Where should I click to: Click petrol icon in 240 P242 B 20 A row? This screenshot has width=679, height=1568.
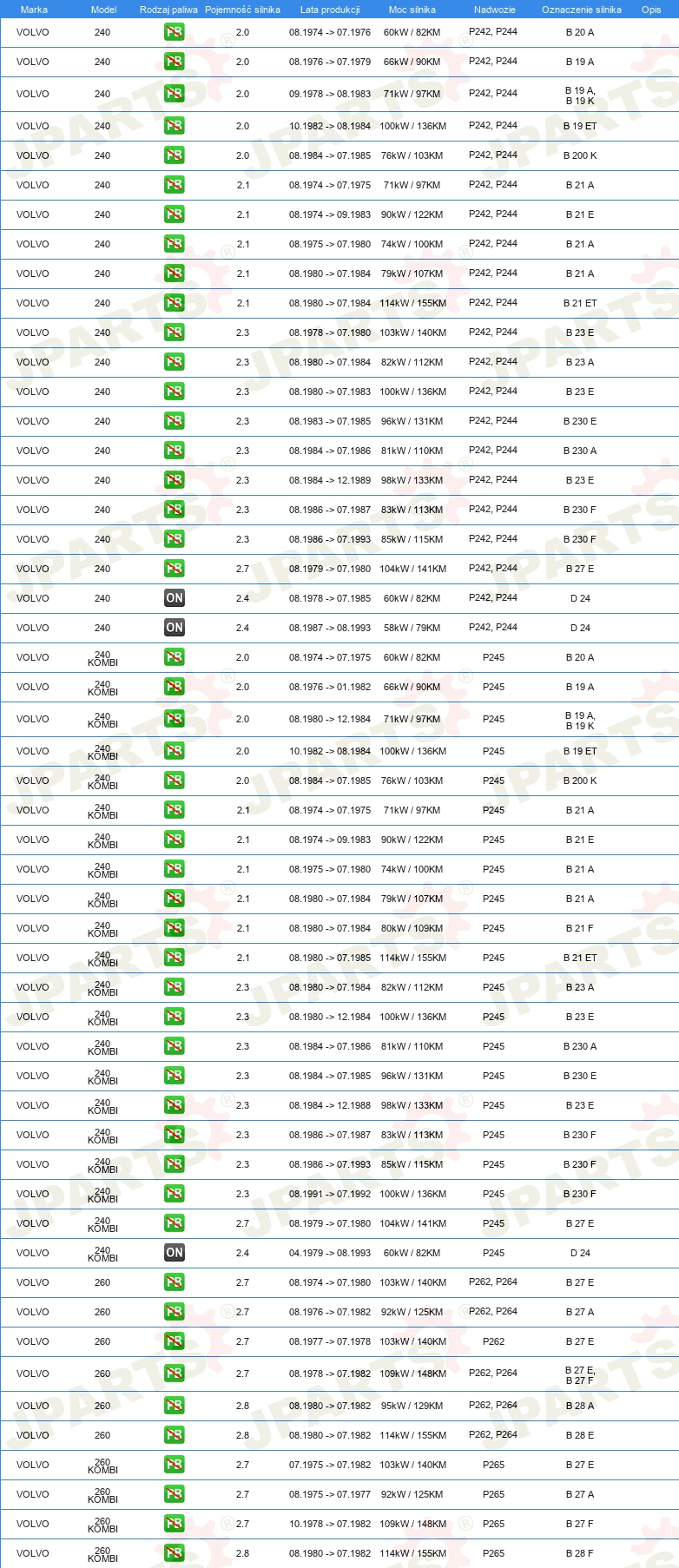[x=175, y=32]
